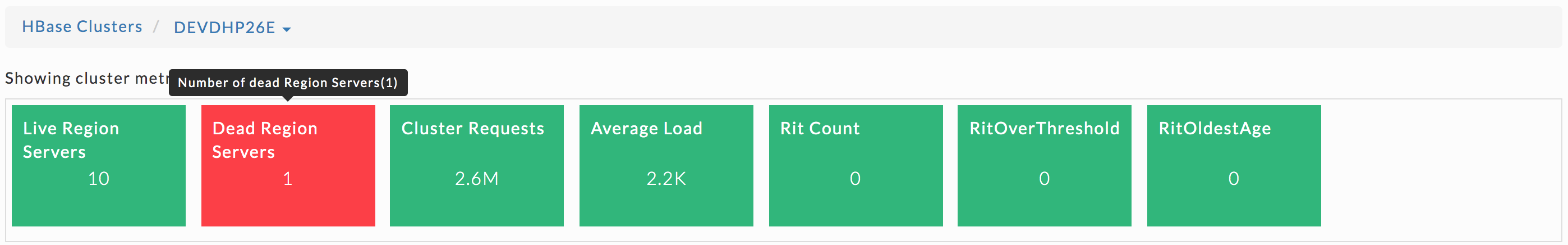Click the Live Region Servers value 10
The width and height of the screenshot is (1568, 245).
[99, 179]
